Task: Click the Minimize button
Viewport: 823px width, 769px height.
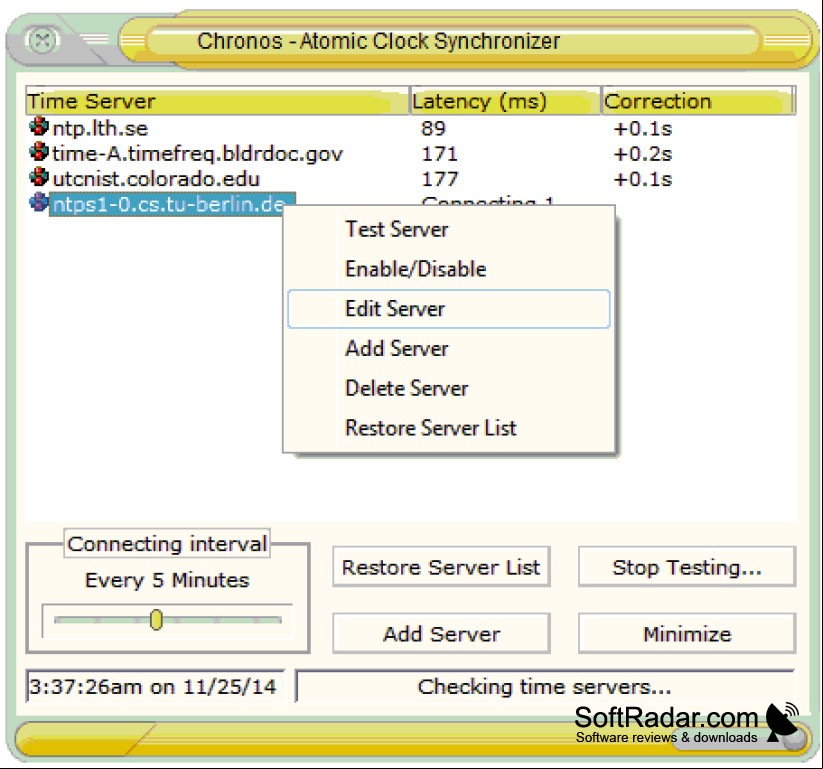Action: click(687, 634)
